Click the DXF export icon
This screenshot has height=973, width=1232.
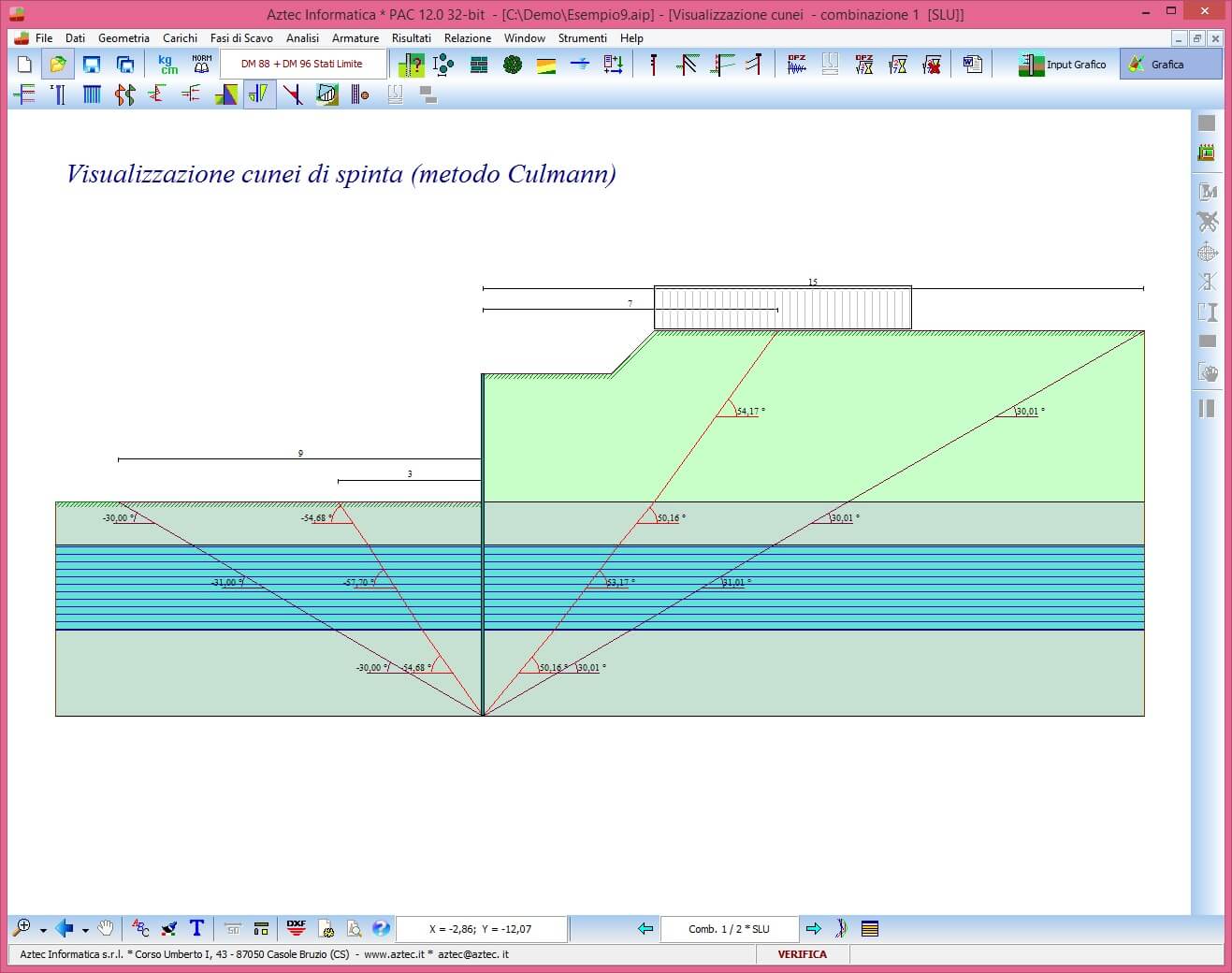297,928
